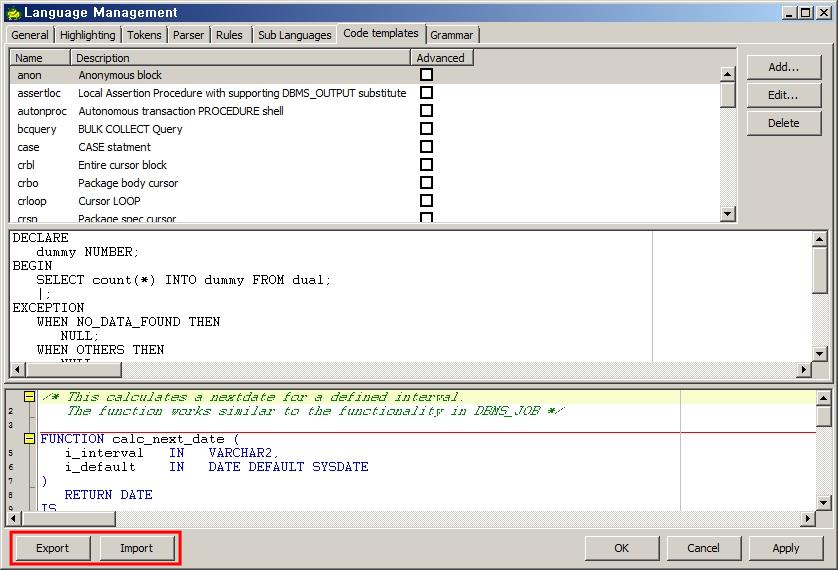Switch to the Highlighting tab
This screenshot has height=570, width=838.
pos(88,35)
